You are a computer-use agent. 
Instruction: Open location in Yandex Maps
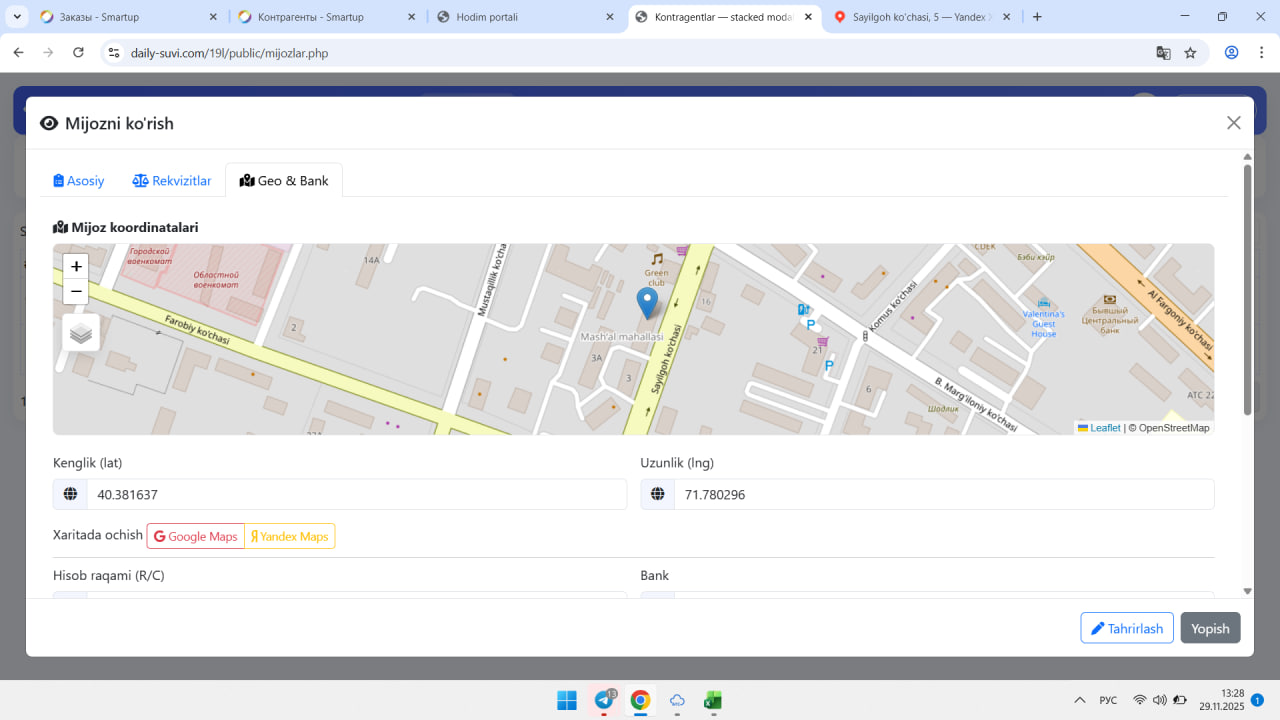290,536
